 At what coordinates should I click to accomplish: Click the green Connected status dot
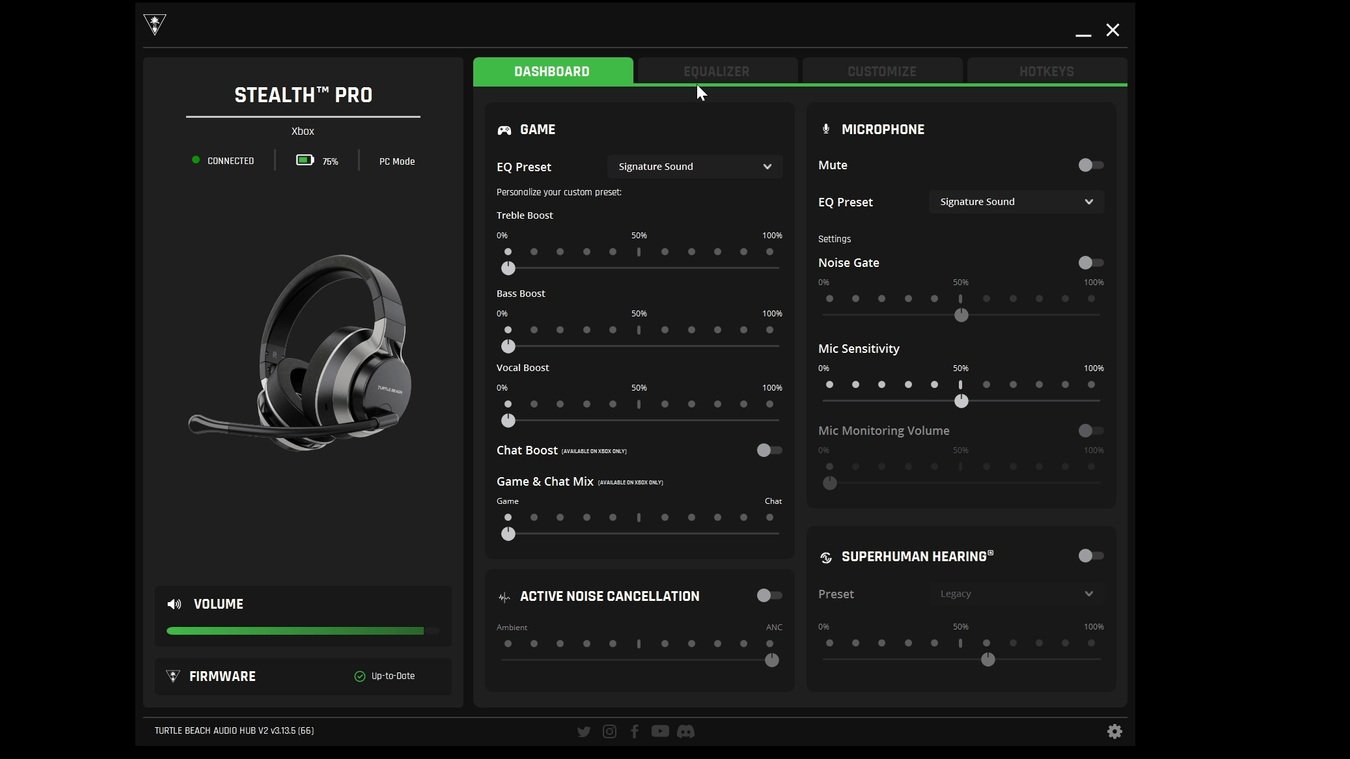(x=196, y=160)
